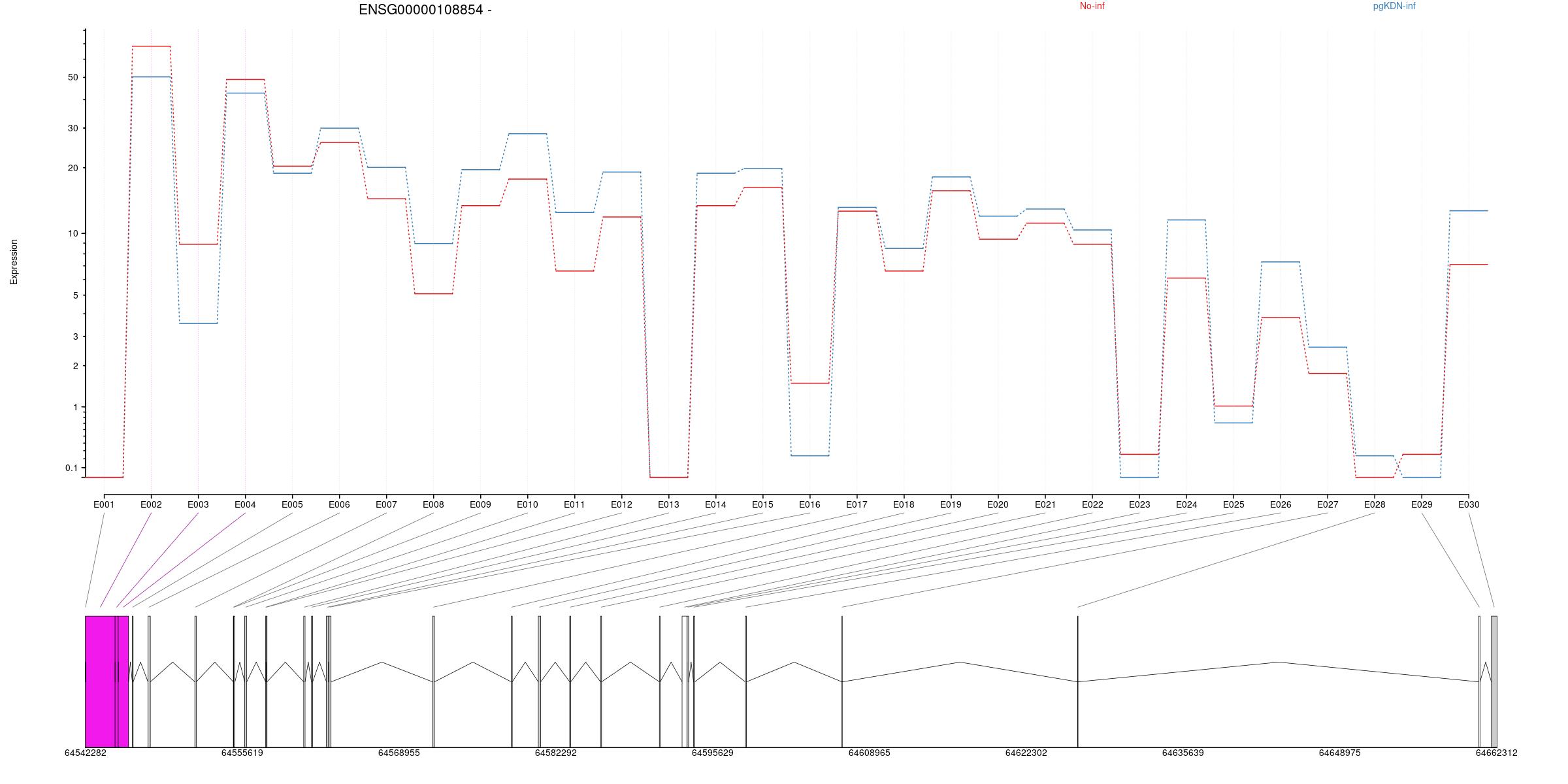Select the pgKDN-inf legend label

click(1394, 6)
